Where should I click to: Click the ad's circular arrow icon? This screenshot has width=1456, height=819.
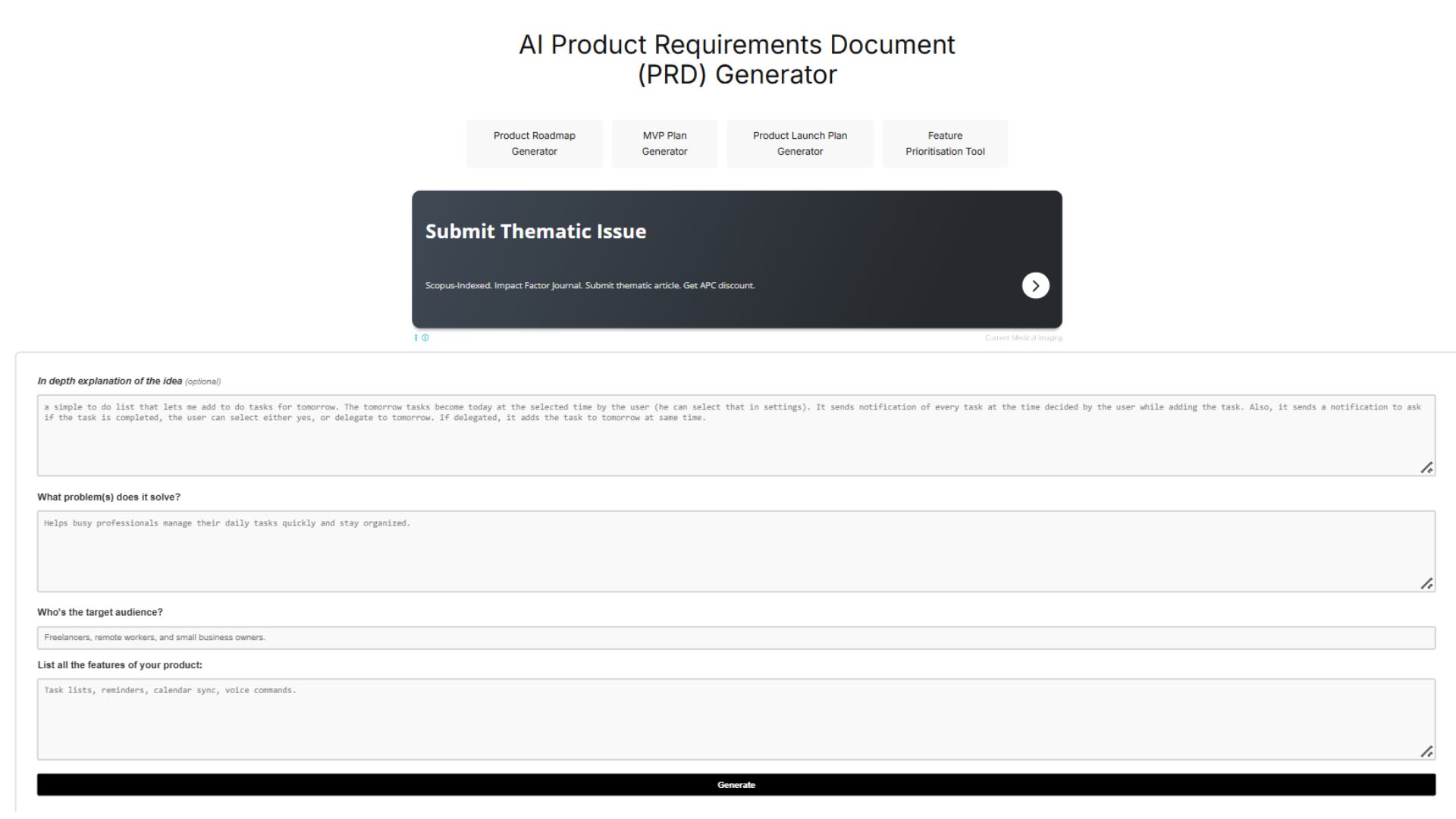1035,286
